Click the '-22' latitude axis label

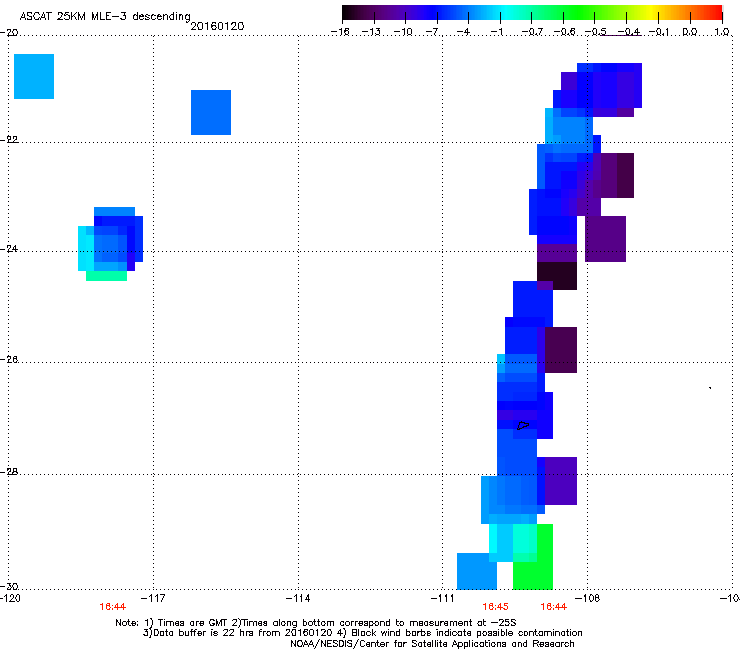9,140
